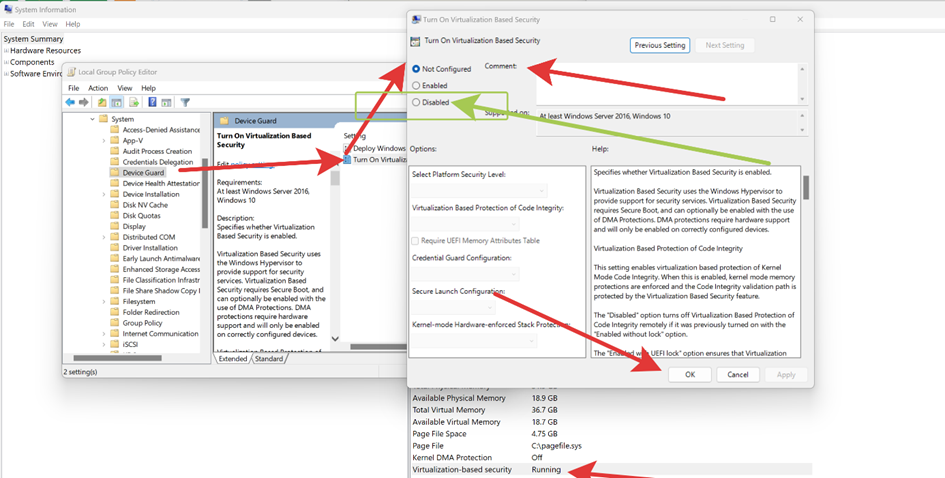Open the Action menu

[x=98, y=88]
